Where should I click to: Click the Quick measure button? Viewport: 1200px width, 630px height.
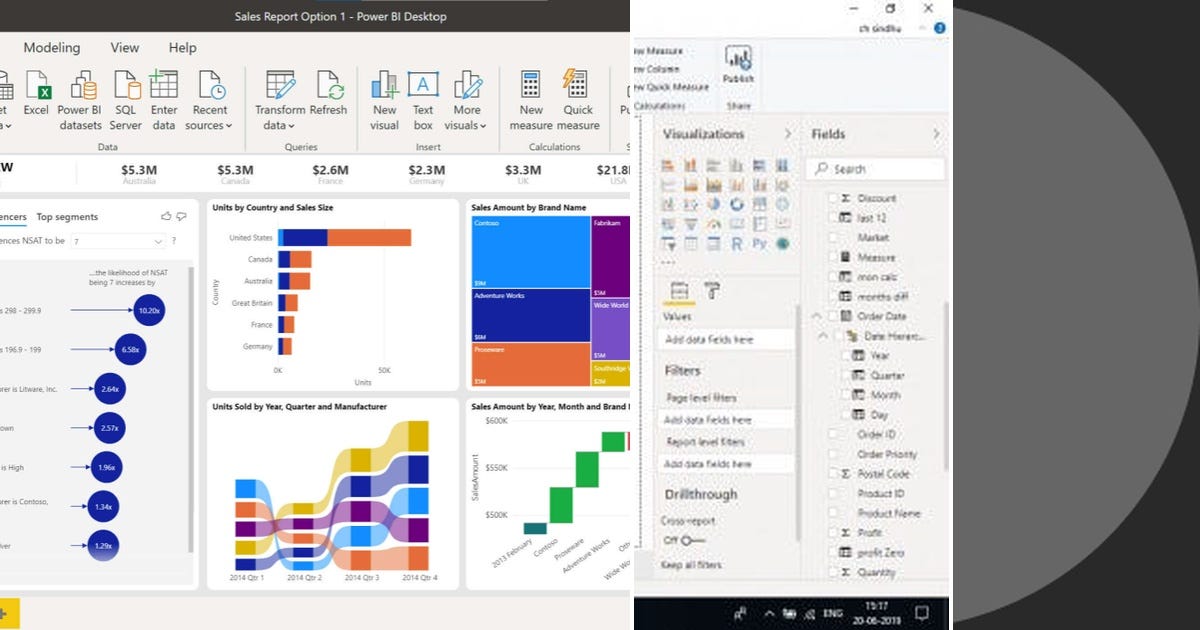pyautogui.click(x=574, y=99)
